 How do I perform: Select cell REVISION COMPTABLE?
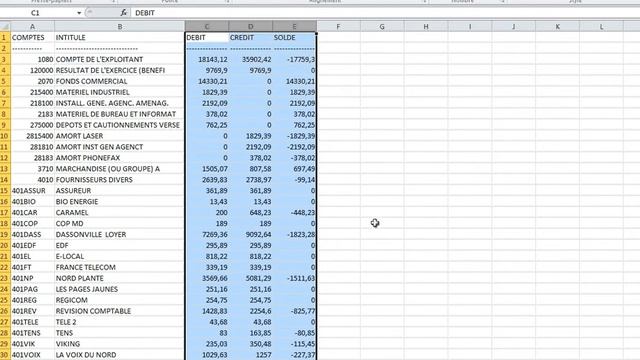point(120,311)
